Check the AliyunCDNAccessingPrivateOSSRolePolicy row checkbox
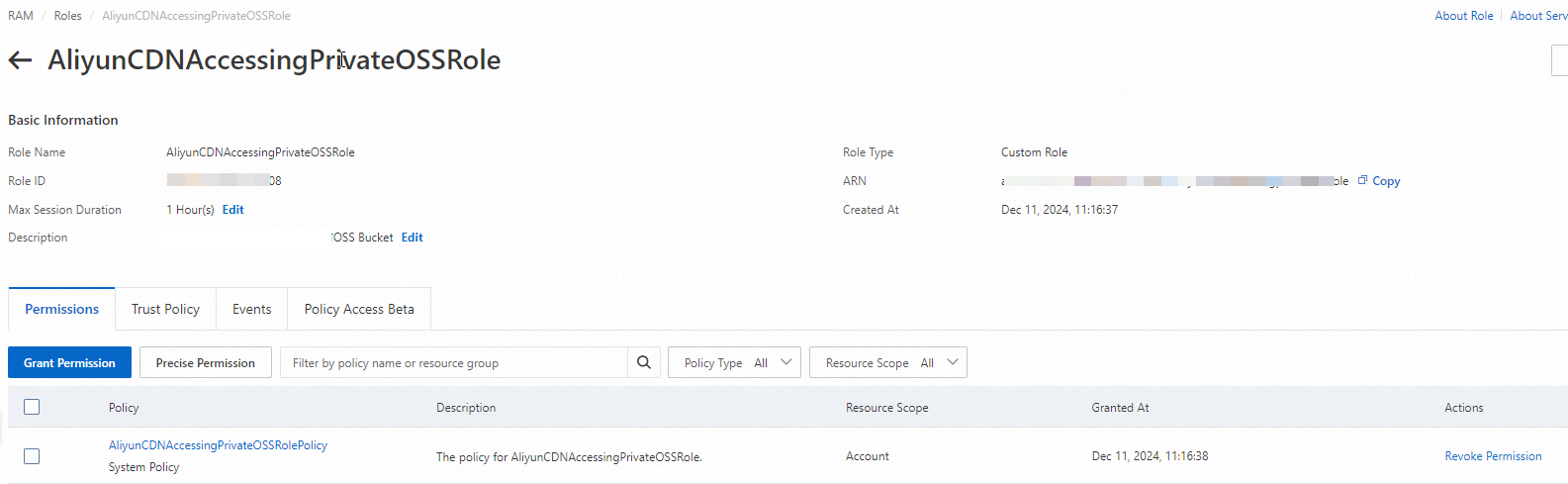The image size is (1568, 484). point(32,456)
